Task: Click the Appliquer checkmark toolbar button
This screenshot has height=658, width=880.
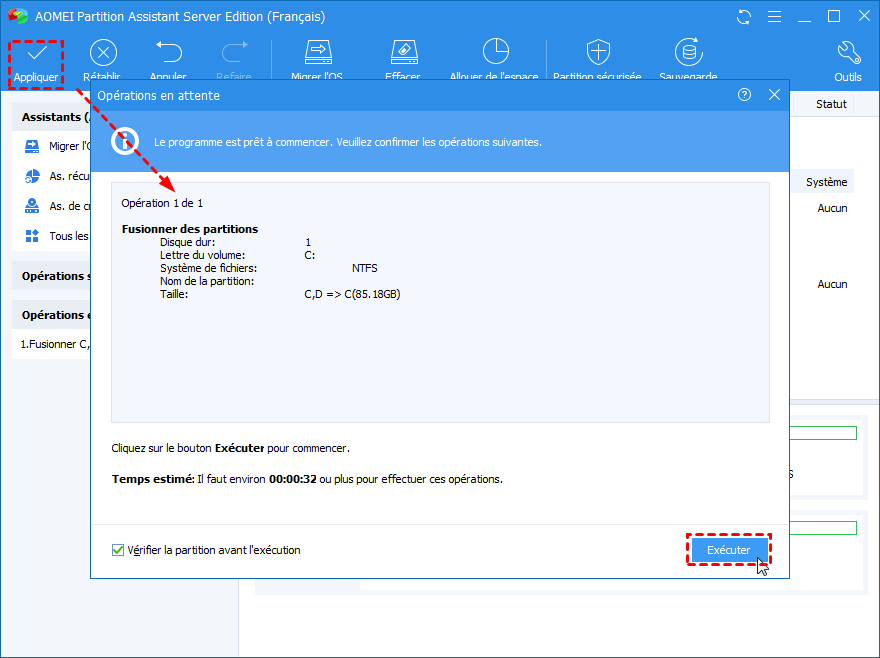Action: [x=36, y=64]
